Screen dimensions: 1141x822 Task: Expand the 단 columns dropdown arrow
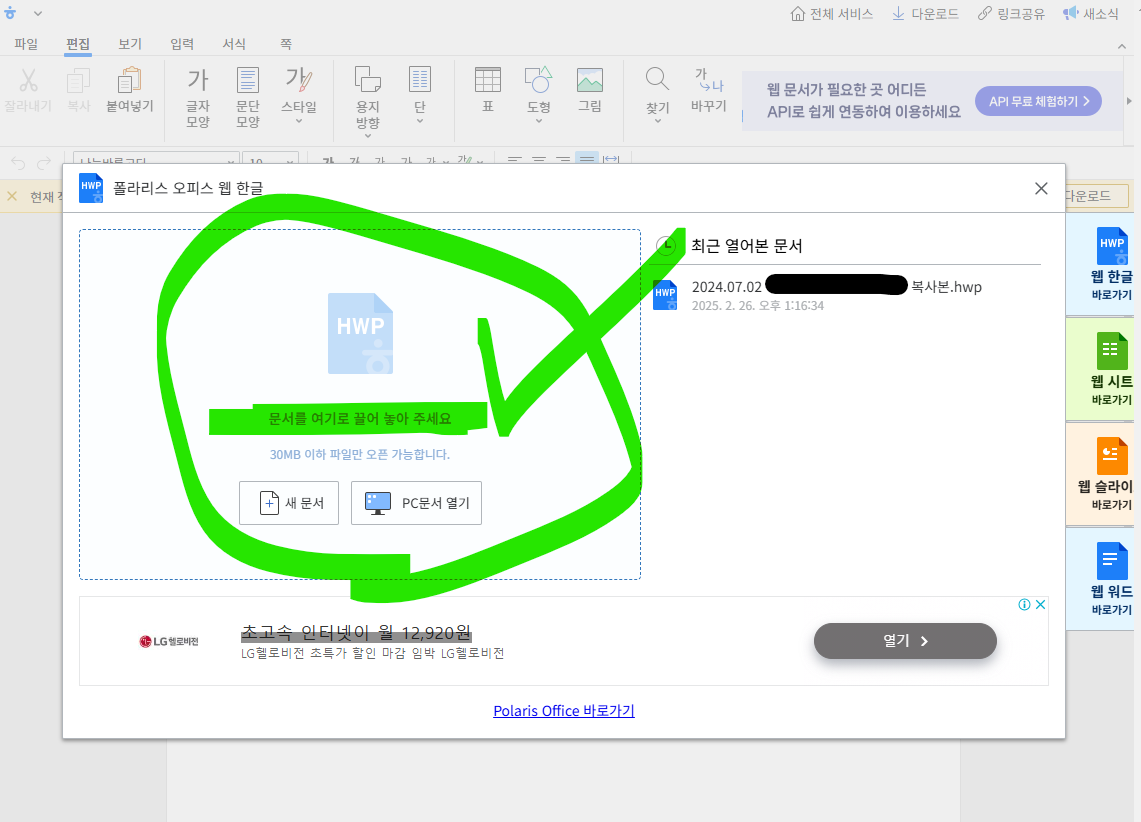[x=420, y=121]
